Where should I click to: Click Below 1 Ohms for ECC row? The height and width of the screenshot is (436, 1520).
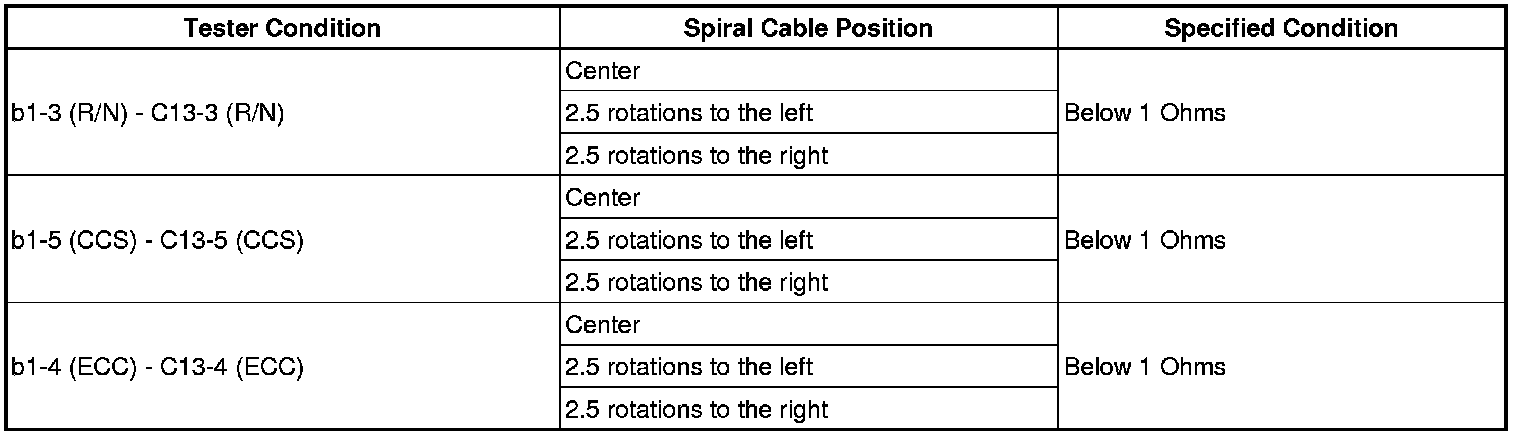(x=1145, y=368)
